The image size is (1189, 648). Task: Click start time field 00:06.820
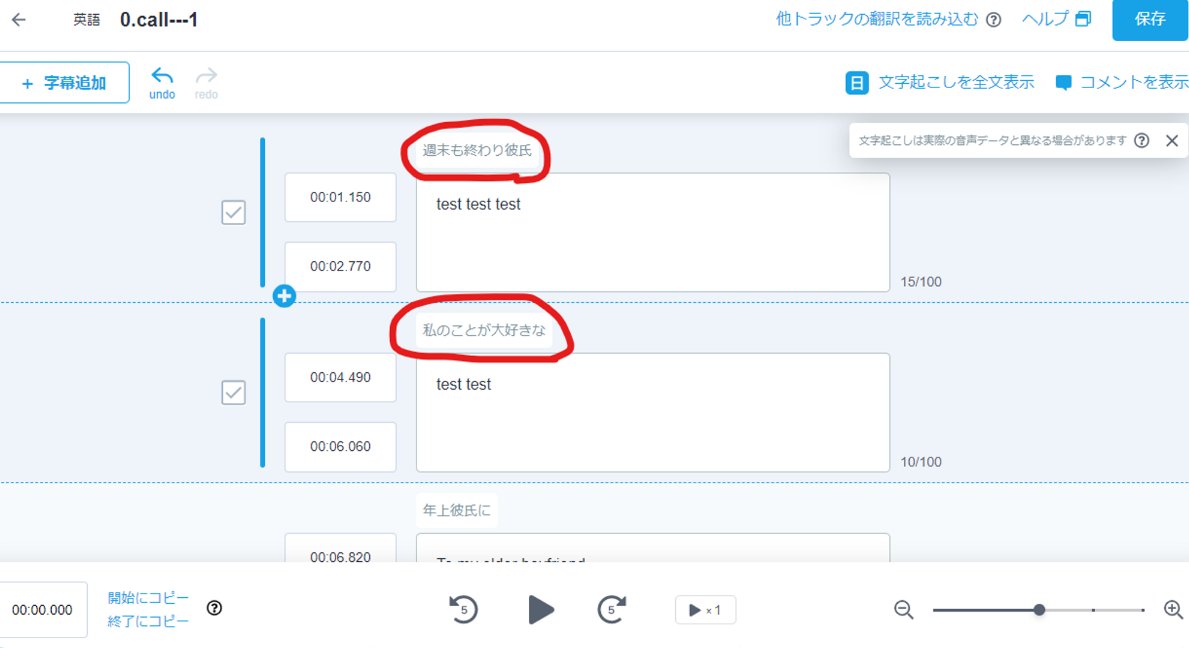coord(340,549)
